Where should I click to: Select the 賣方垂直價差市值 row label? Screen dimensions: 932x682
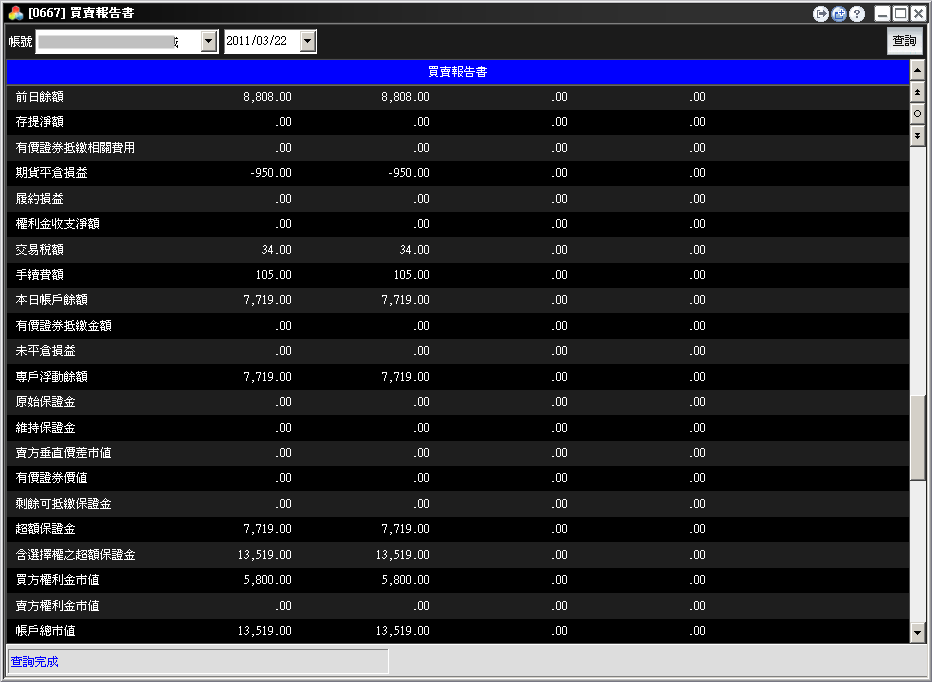tap(64, 453)
